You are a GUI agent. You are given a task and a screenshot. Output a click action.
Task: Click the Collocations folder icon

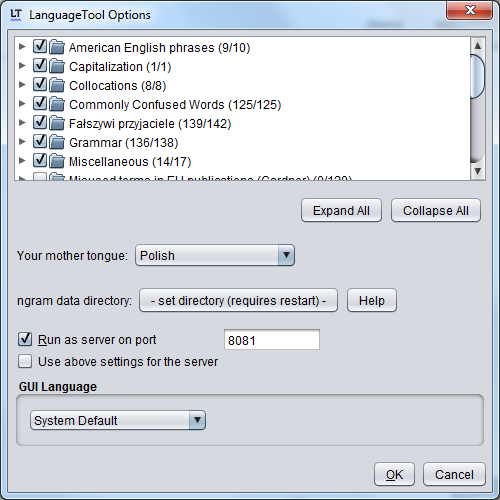[57, 85]
